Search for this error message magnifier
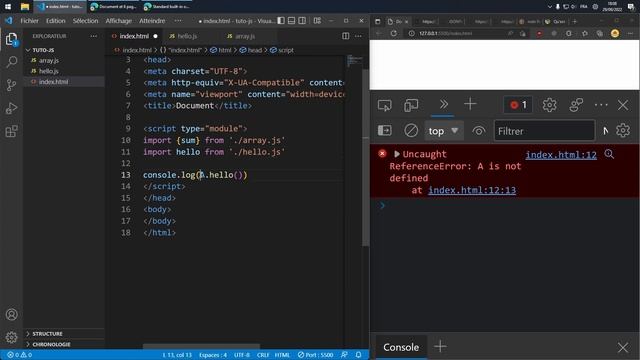 pos(609,154)
